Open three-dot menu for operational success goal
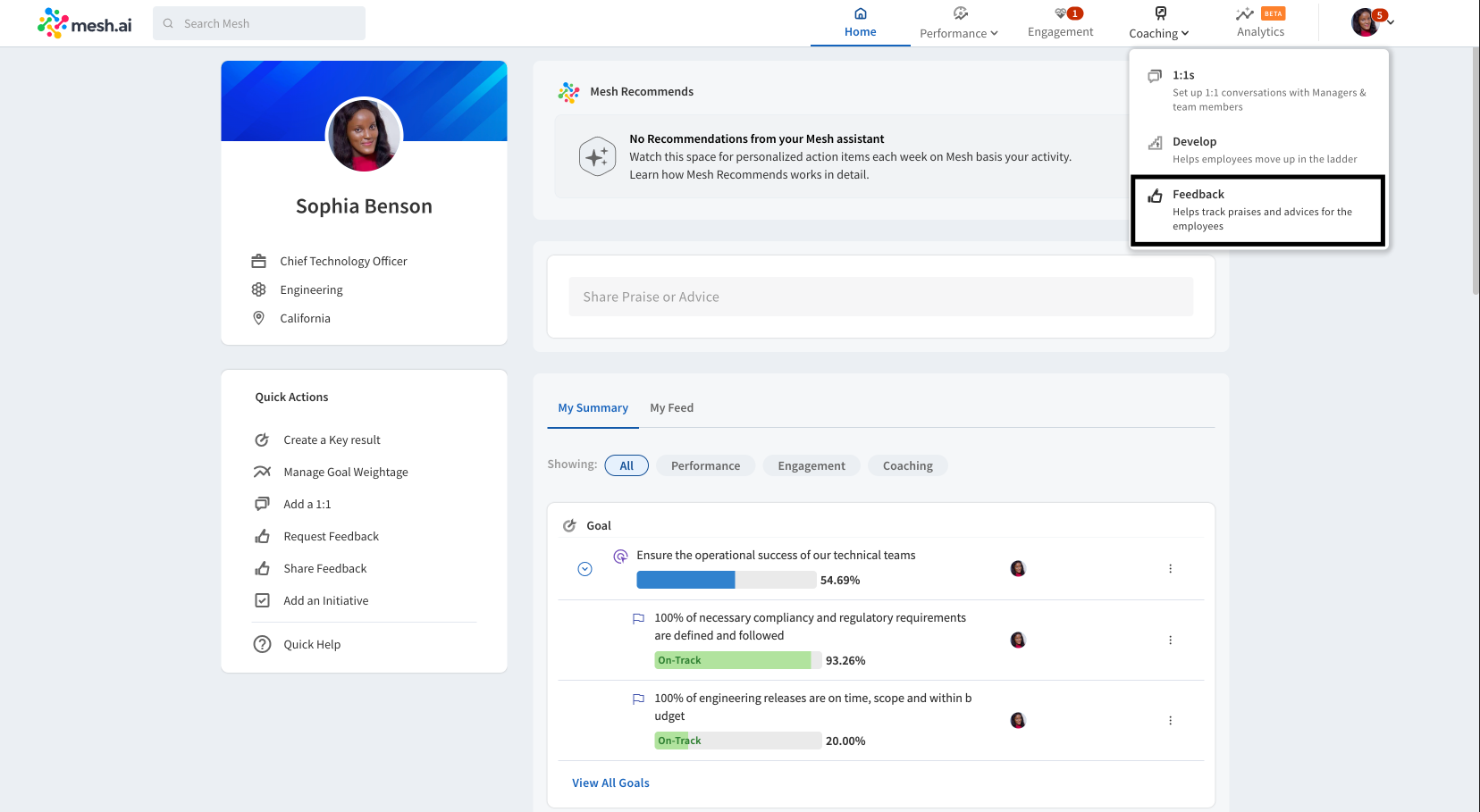The width and height of the screenshot is (1480, 812). (1170, 568)
